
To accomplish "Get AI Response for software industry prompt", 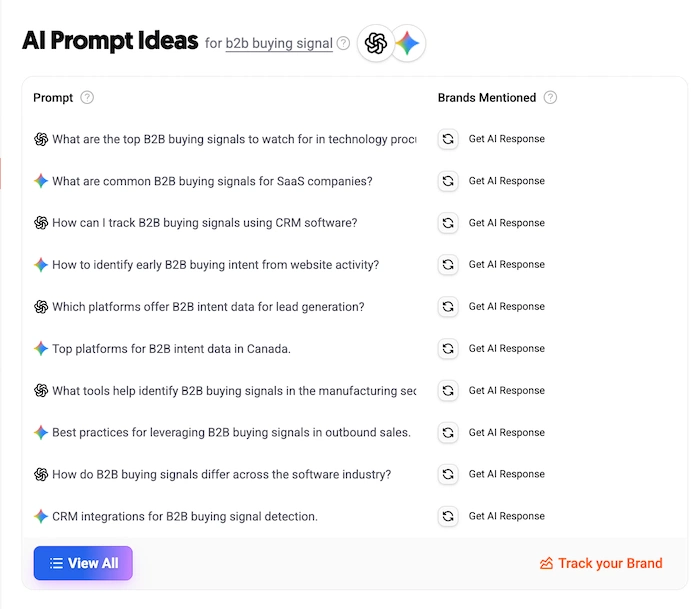I will coord(506,474).
